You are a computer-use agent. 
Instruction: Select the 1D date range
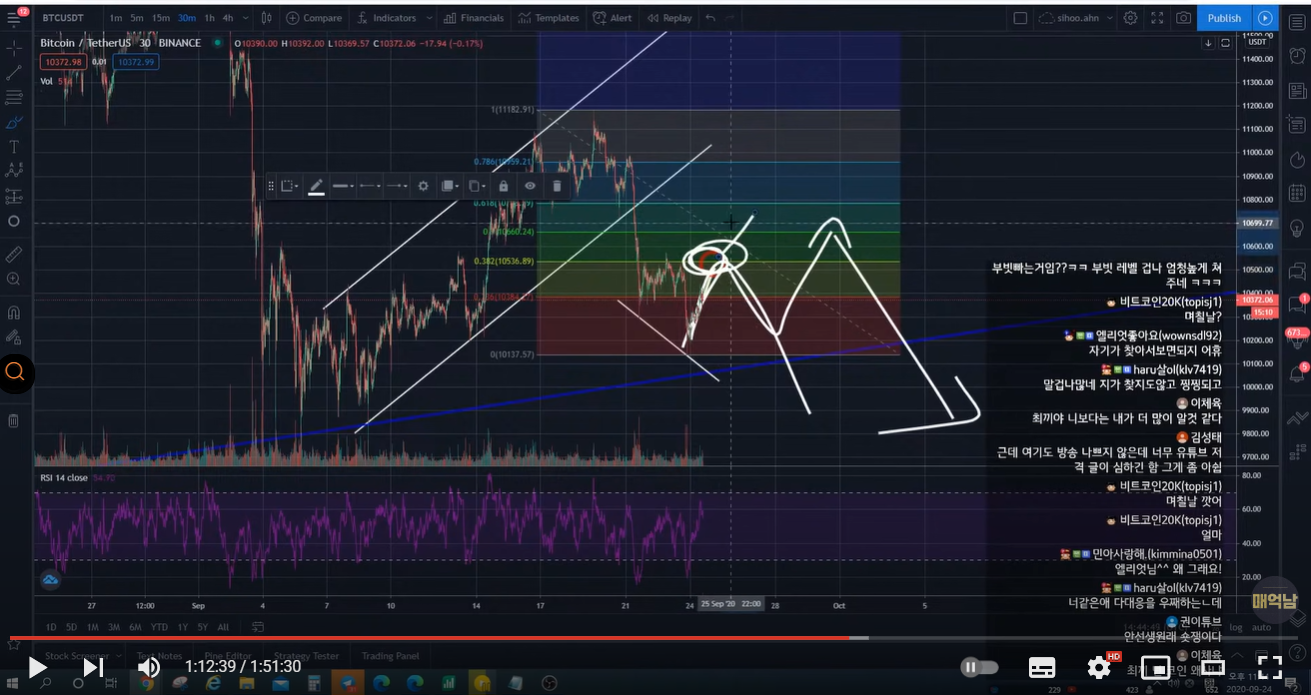tap(50, 627)
